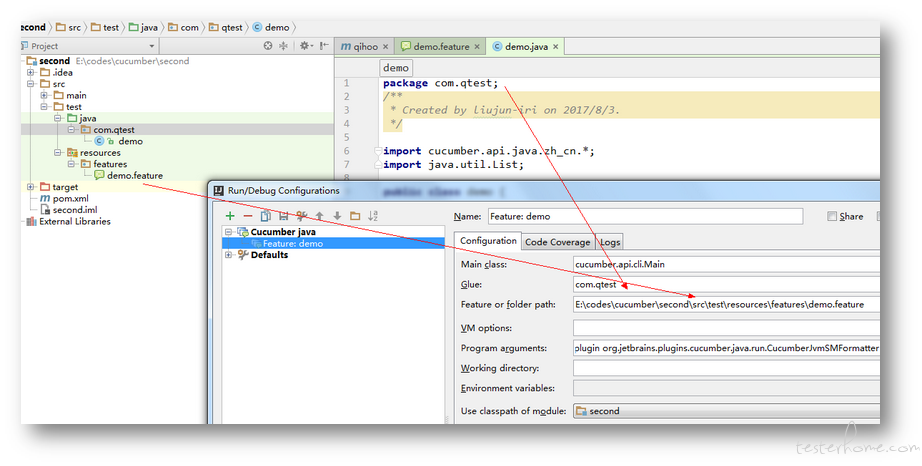Screen dimensions: 922x466
Task: Move configuration down with the arrow icon
Action: [337, 216]
